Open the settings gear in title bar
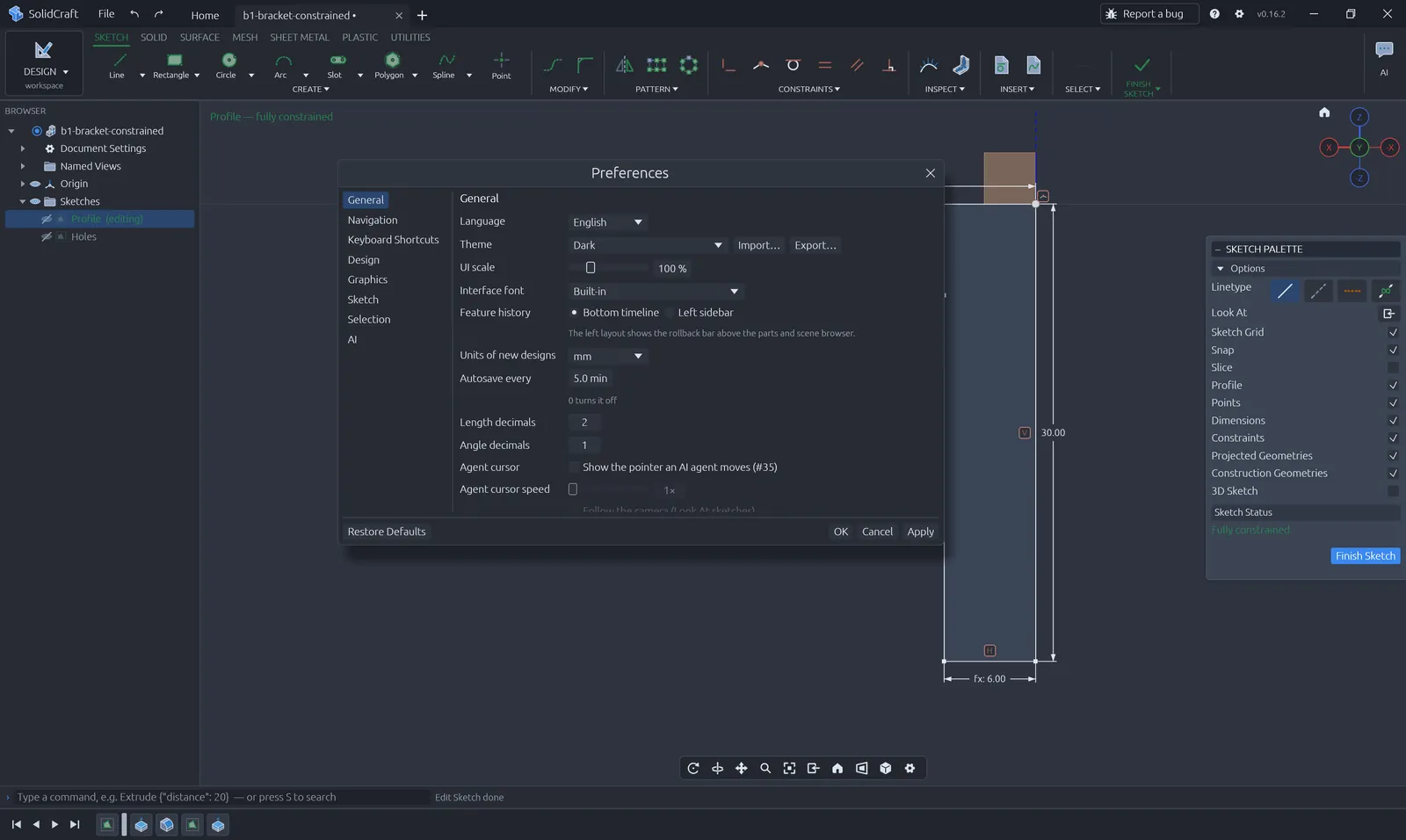The width and height of the screenshot is (1406, 840). pyautogui.click(x=1239, y=14)
